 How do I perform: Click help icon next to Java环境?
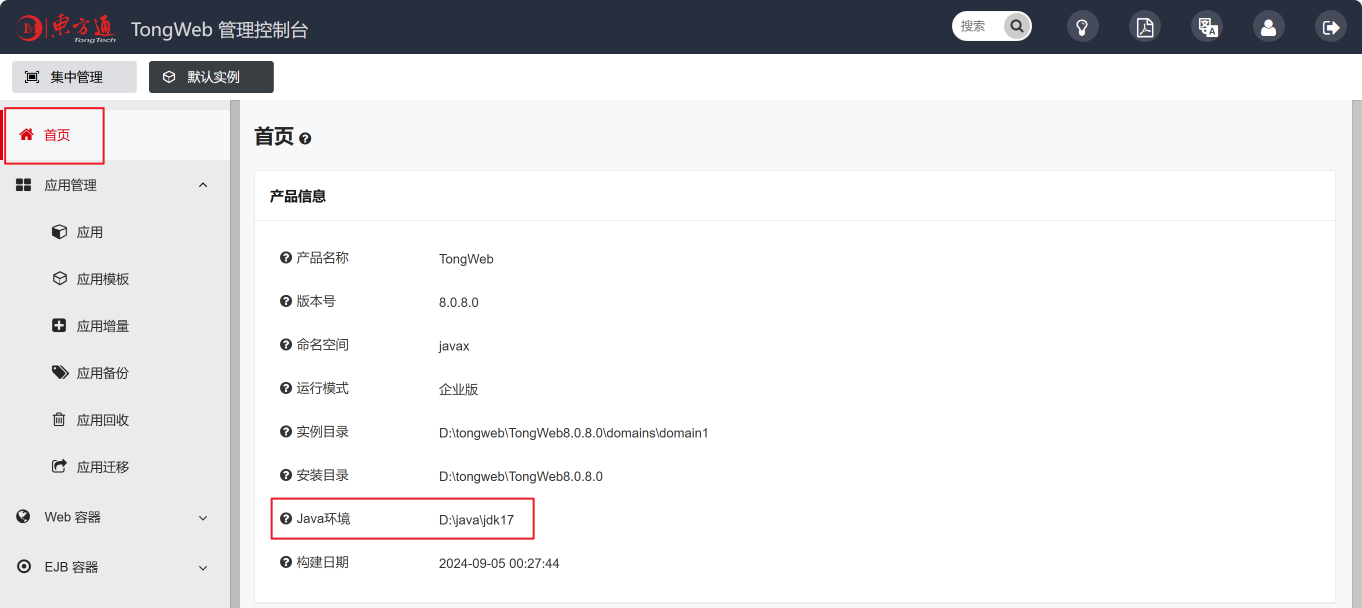(x=286, y=519)
